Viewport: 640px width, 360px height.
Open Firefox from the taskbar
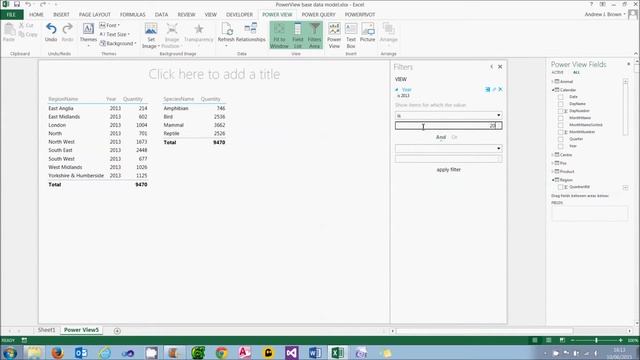point(58,353)
